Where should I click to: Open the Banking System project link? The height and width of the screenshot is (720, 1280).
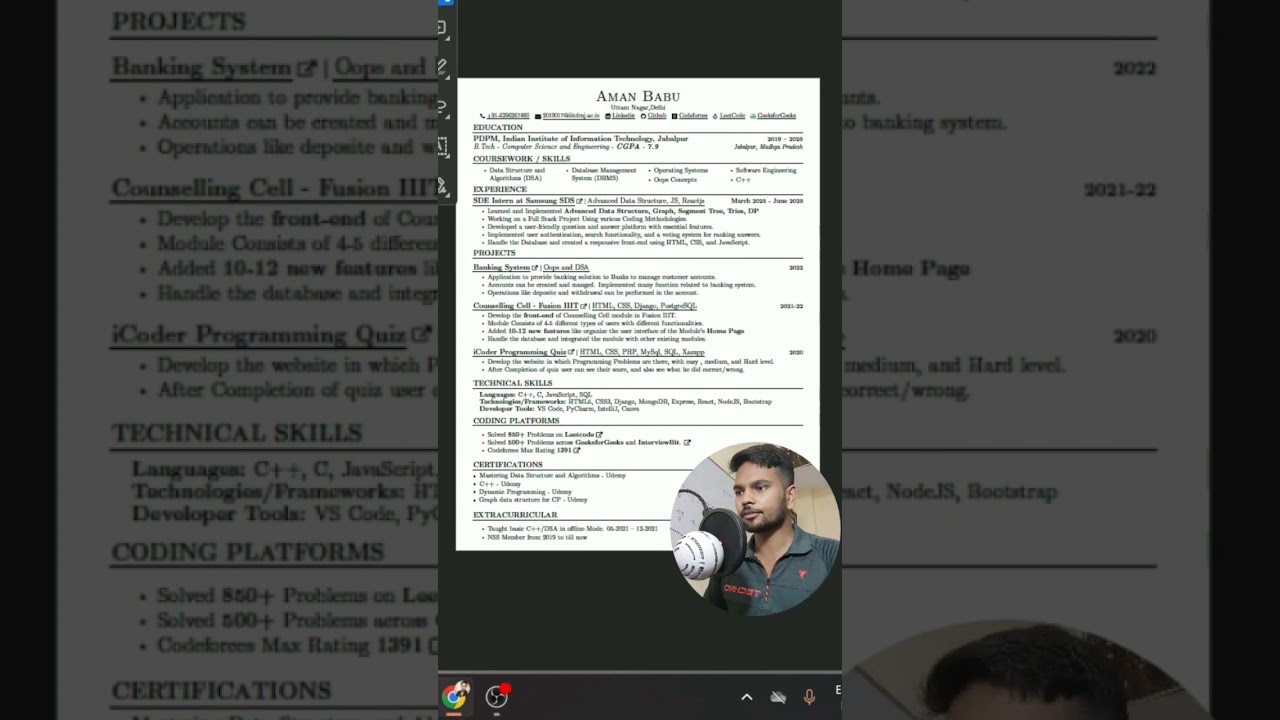tap(502, 268)
